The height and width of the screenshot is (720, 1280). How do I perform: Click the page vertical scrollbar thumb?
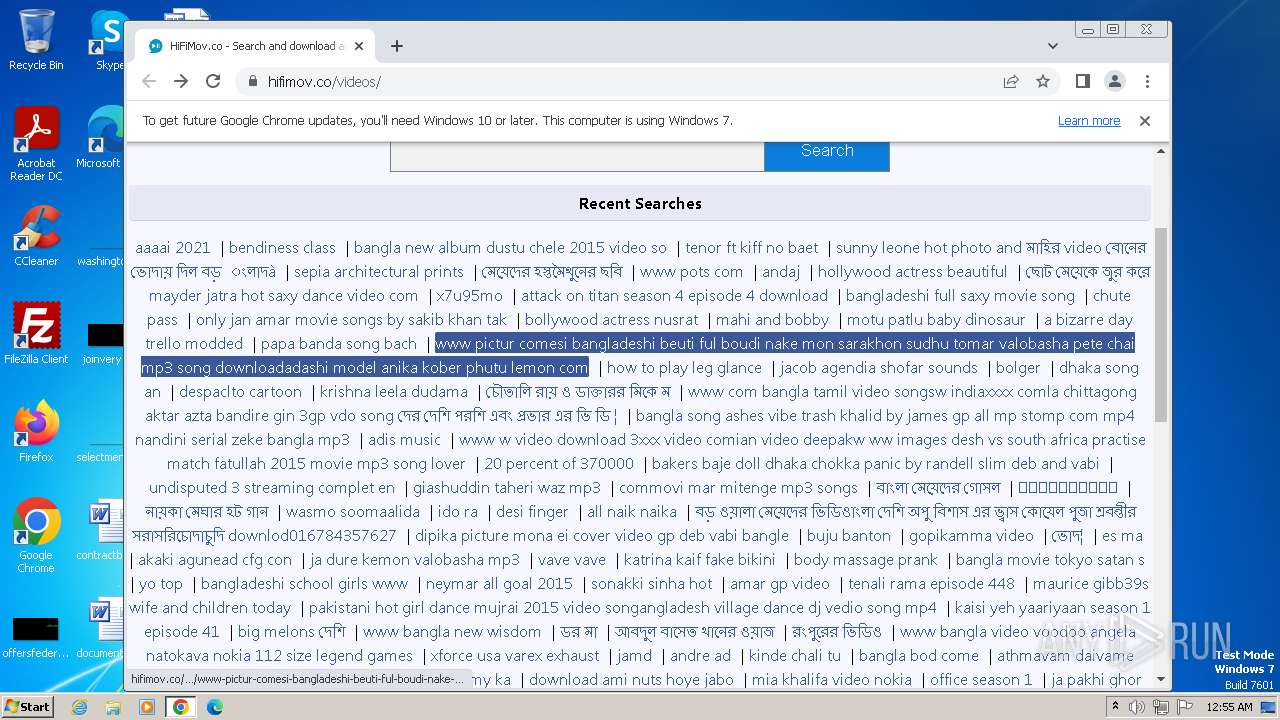(1160, 324)
